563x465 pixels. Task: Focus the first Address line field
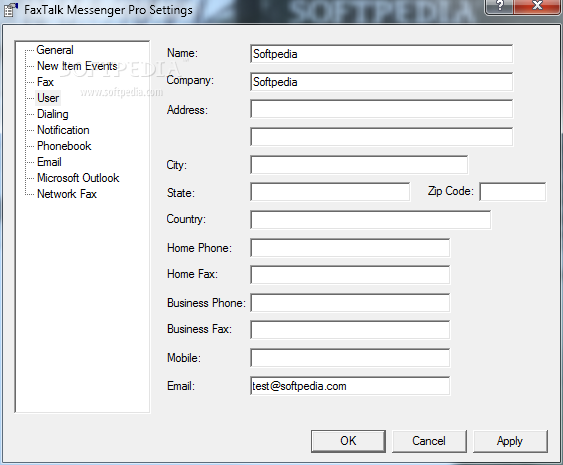click(381, 109)
